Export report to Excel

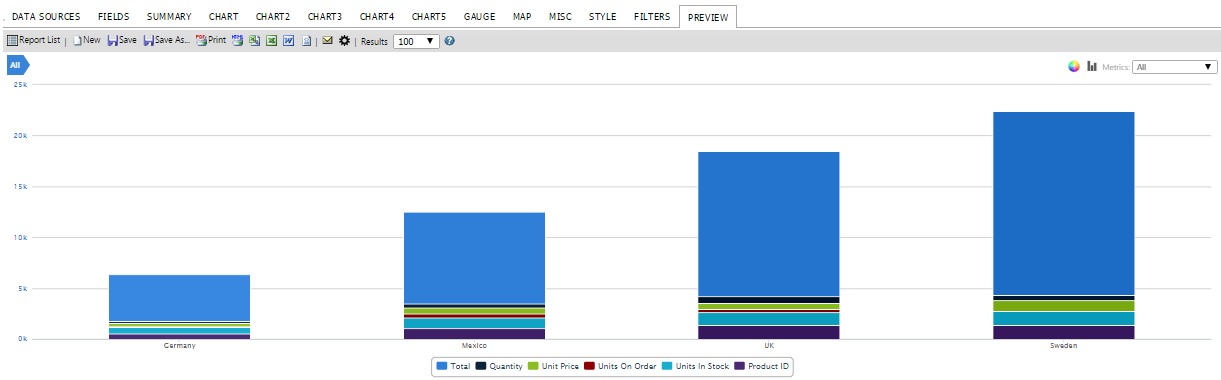[271, 40]
